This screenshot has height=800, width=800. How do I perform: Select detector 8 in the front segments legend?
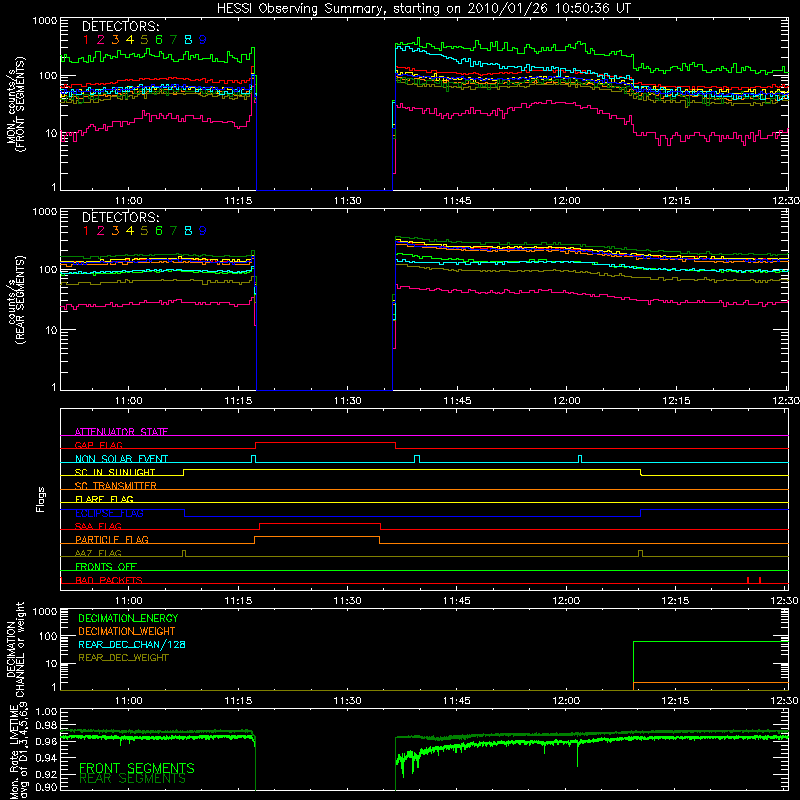pyautogui.click(x=188, y=39)
